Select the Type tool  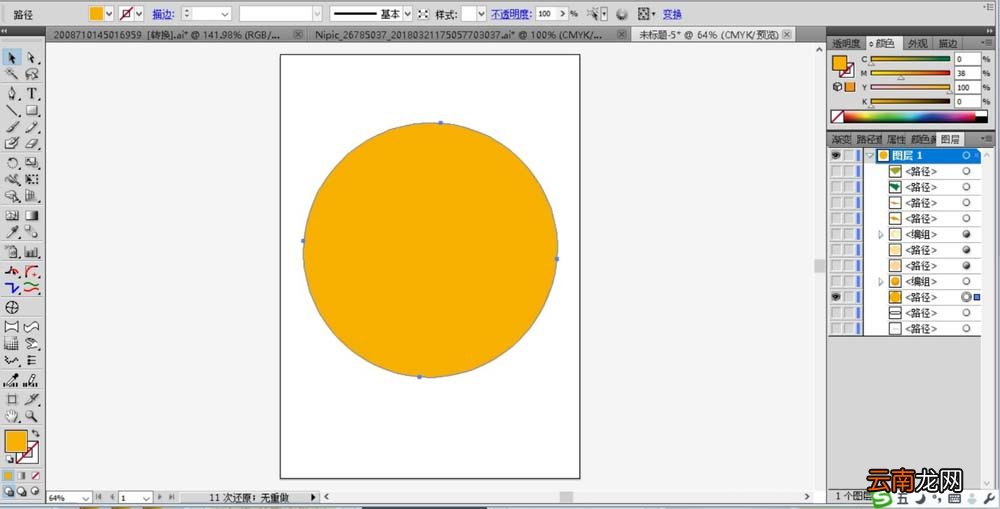click(x=32, y=94)
